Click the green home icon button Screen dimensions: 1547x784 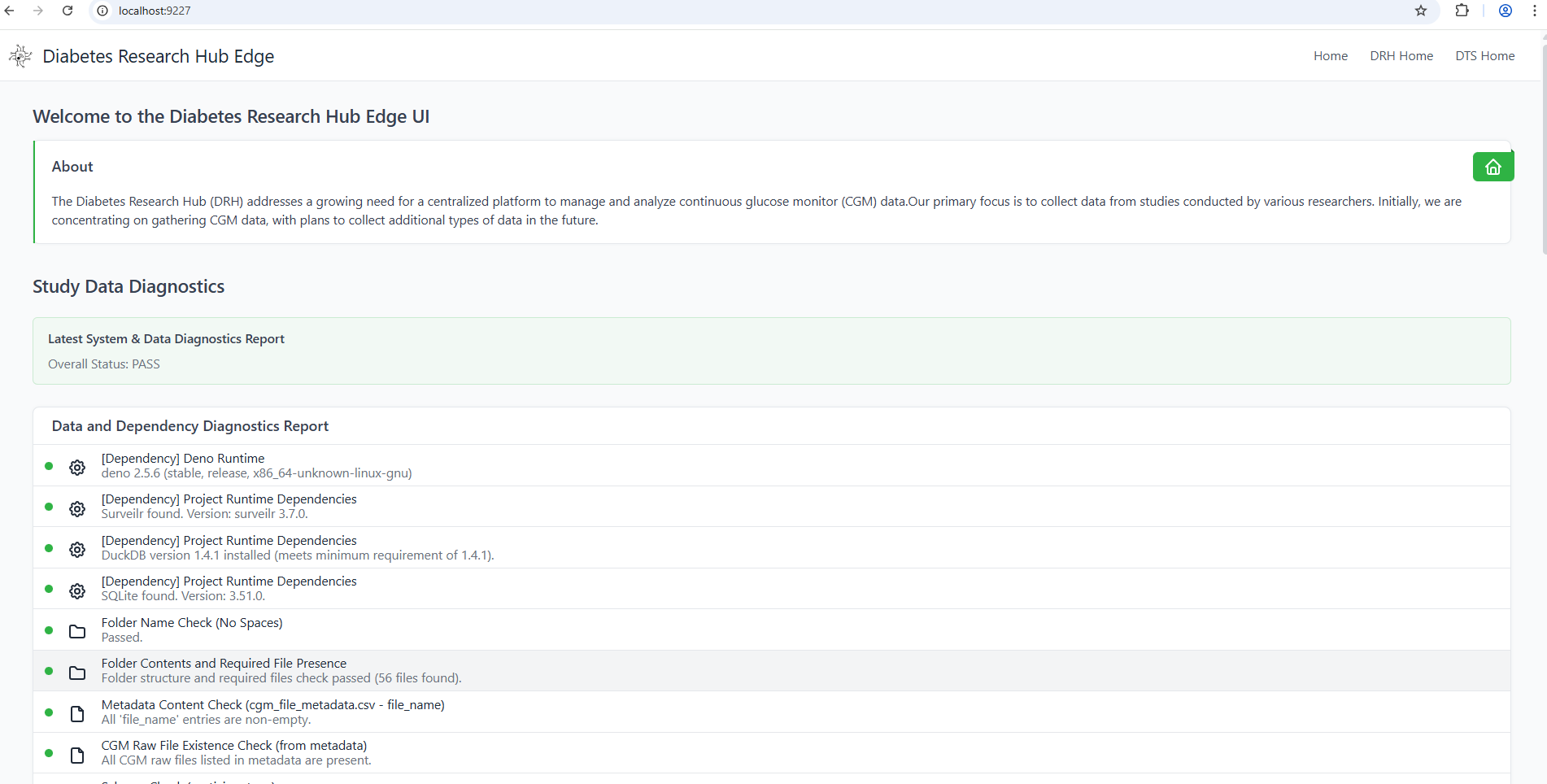1493,167
